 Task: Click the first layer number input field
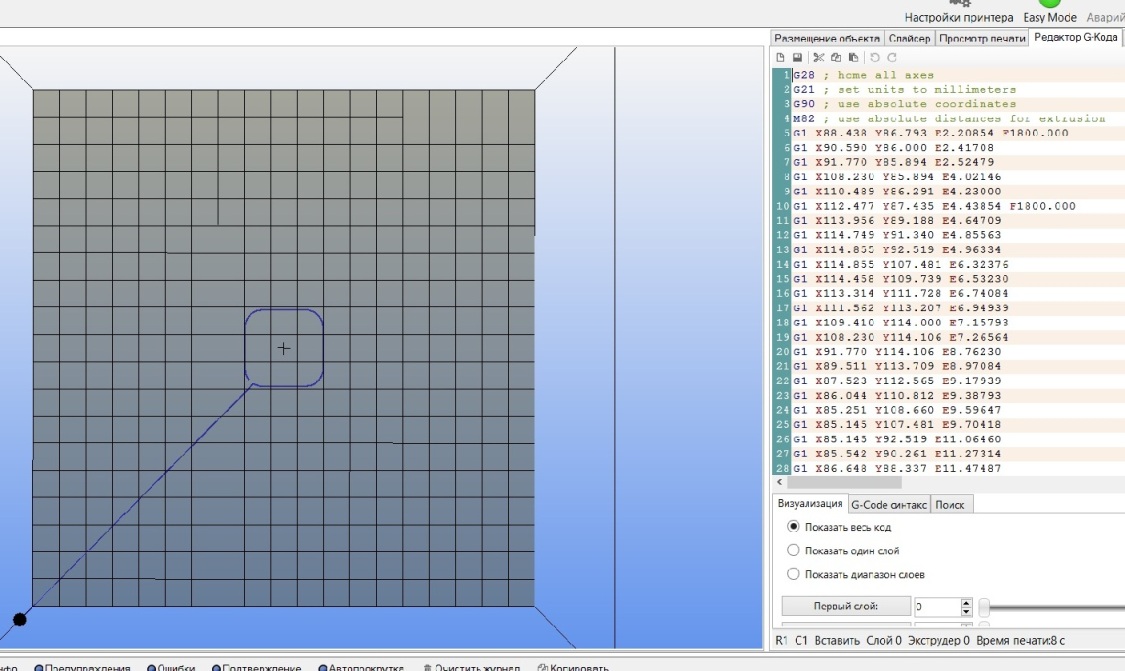(x=936, y=607)
